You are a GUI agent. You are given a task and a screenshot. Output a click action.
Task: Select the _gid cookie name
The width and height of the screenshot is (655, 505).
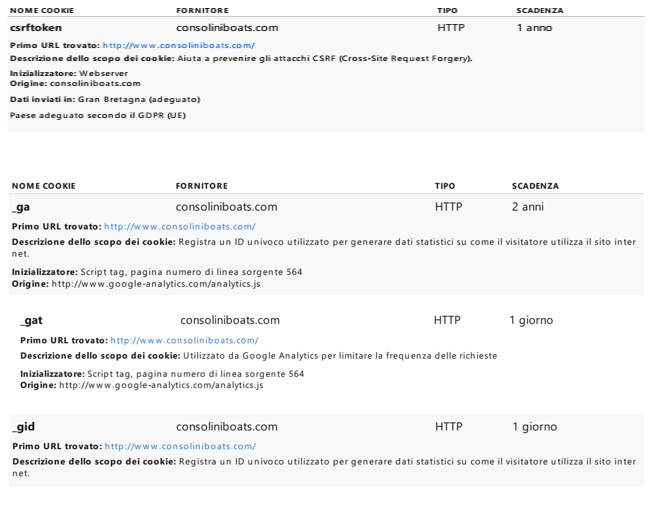click(x=24, y=426)
